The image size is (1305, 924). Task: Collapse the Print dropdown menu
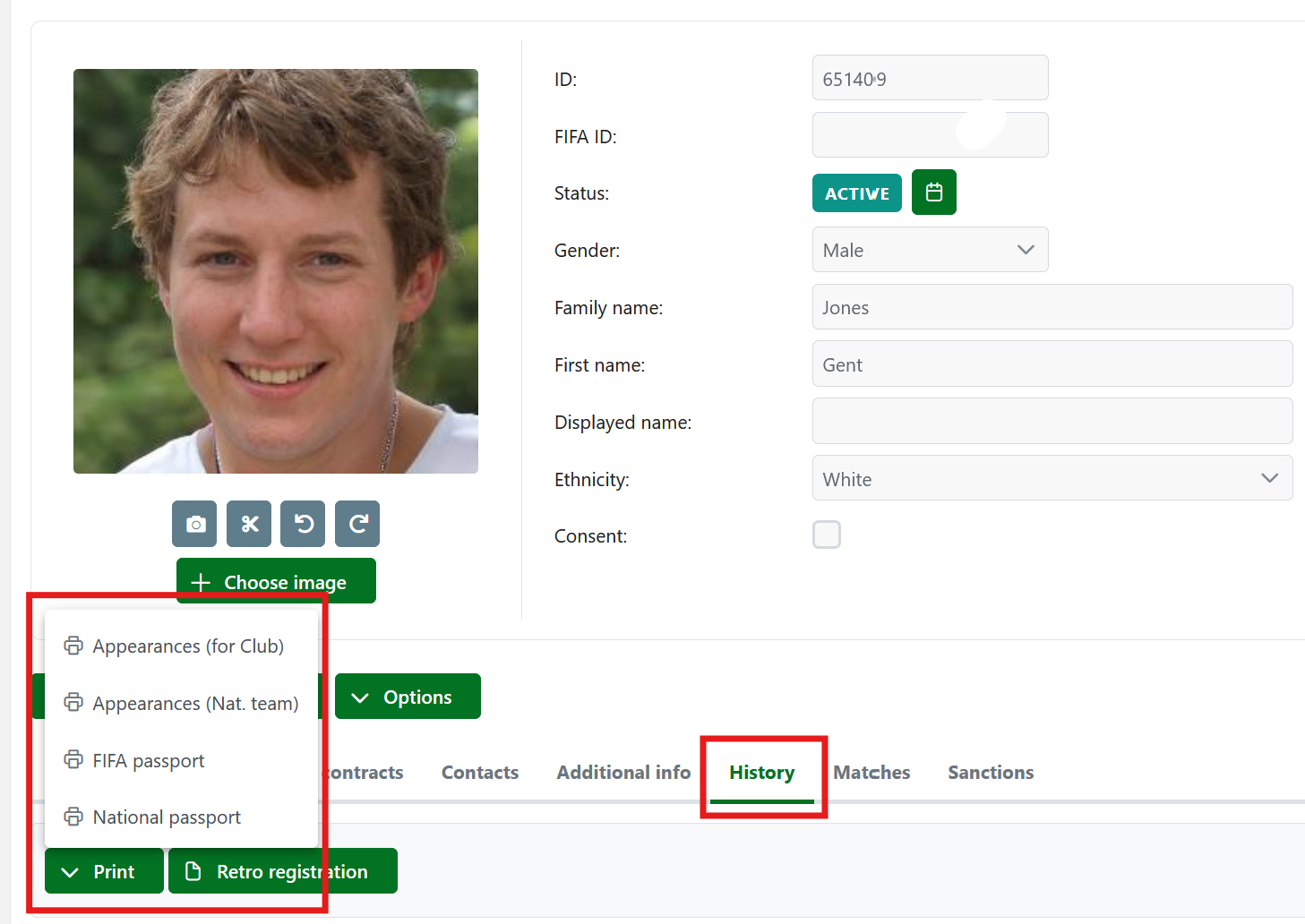[104, 871]
